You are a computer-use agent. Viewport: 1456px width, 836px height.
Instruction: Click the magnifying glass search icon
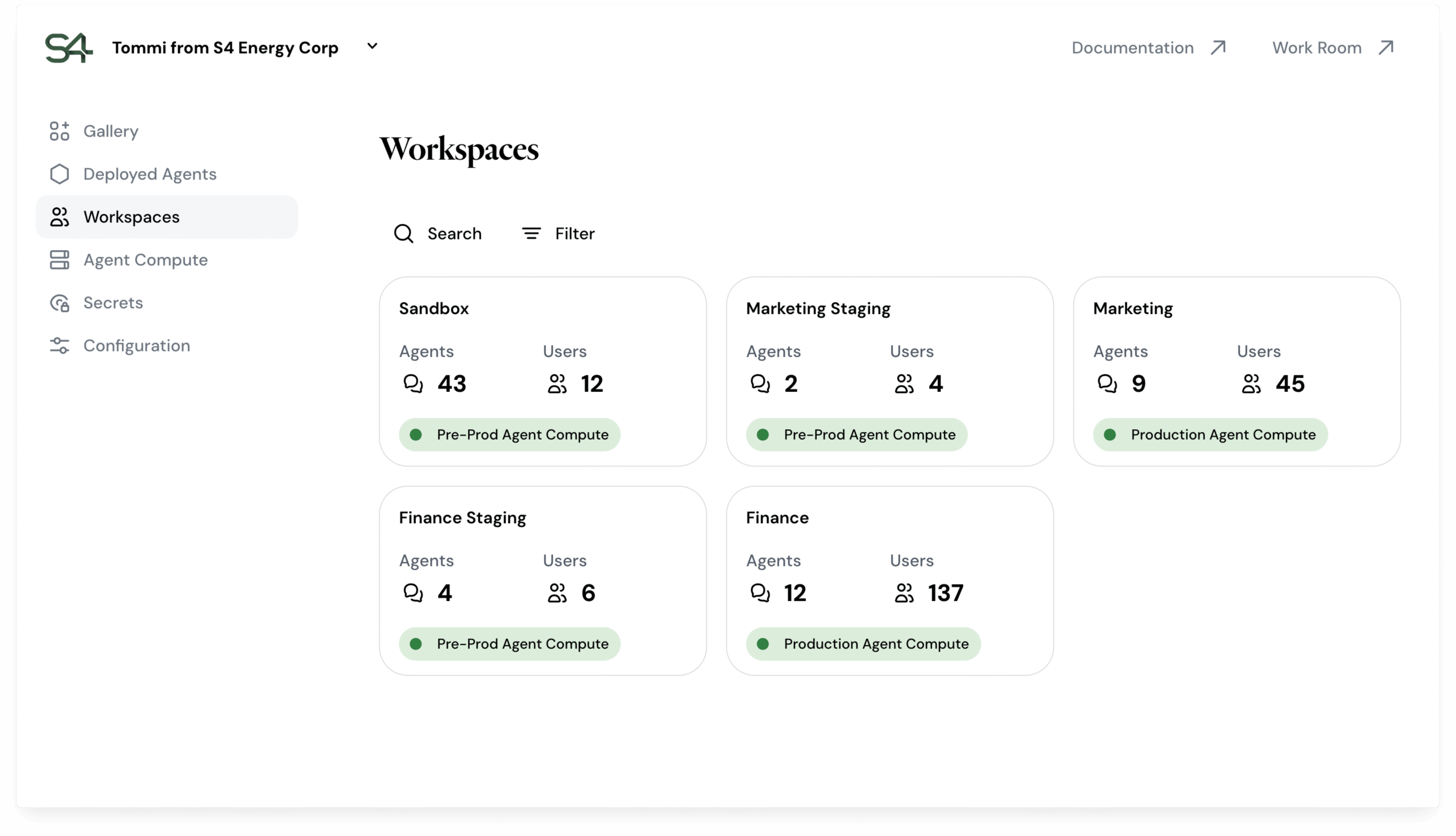click(404, 234)
